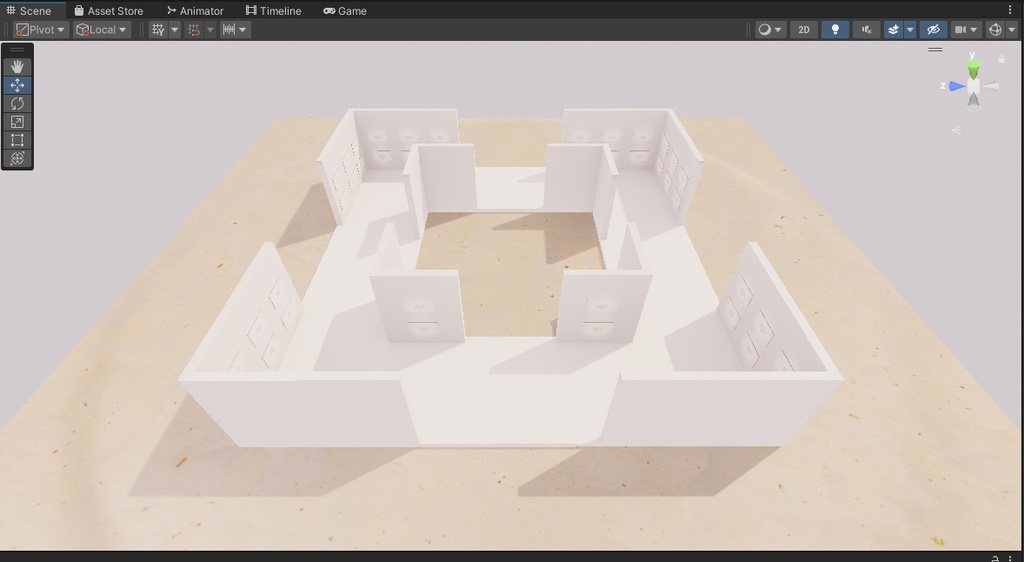Toggle grid snapping icon

(193, 29)
